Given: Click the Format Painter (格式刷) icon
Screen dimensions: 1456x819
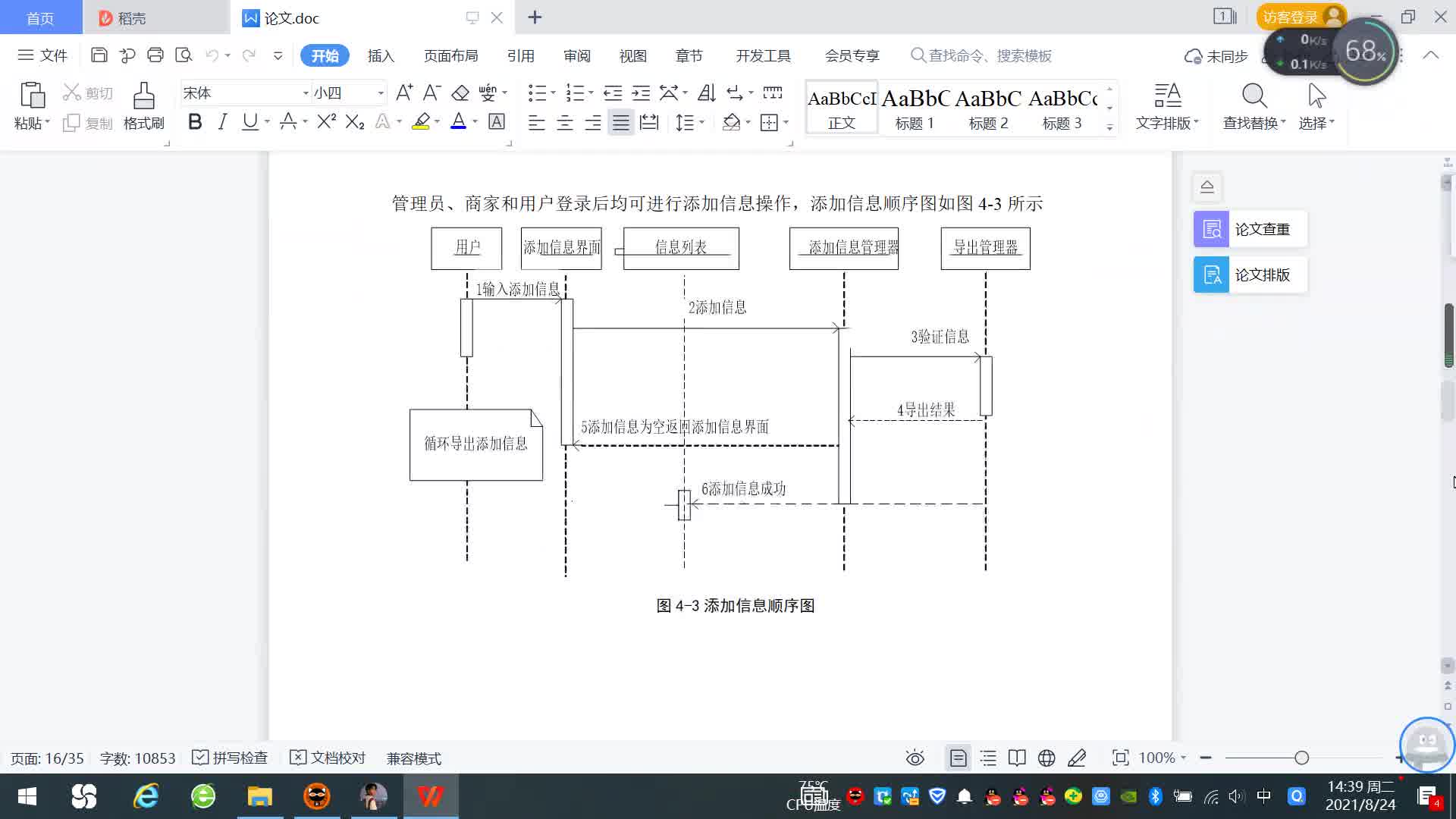Looking at the screenshot, I should click(x=143, y=97).
